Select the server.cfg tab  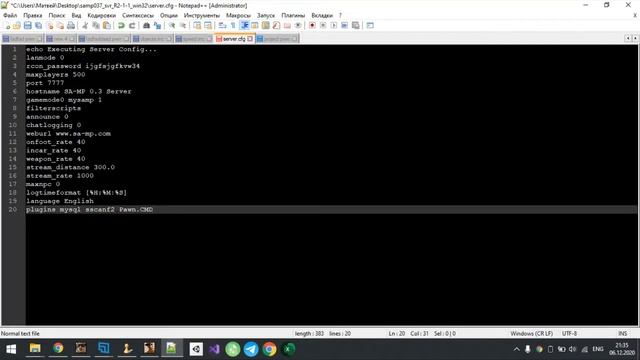point(234,39)
